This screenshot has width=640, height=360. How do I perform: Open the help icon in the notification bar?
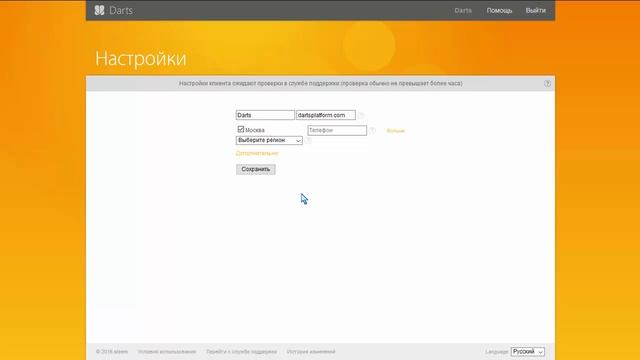[547, 83]
